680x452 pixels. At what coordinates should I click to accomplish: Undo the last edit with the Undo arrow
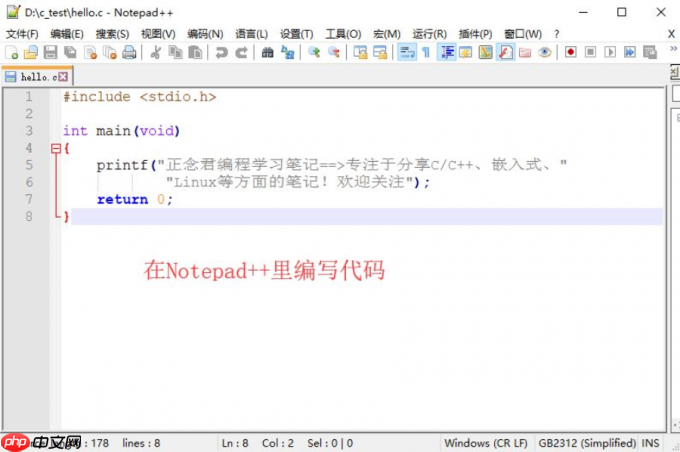coord(222,52)
